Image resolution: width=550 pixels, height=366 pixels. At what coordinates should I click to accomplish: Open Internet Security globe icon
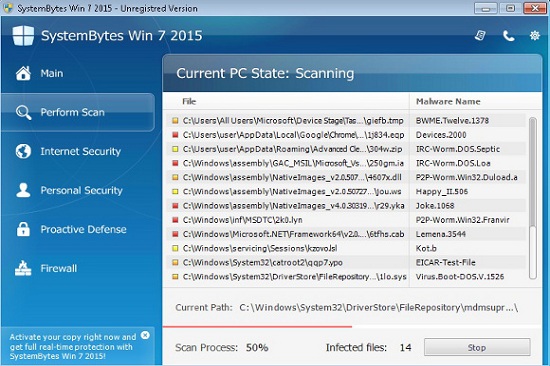click(23, 151)
